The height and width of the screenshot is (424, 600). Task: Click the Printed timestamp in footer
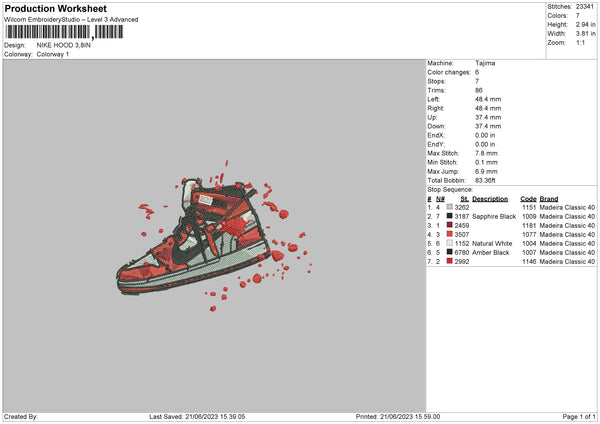click(398, 416)
